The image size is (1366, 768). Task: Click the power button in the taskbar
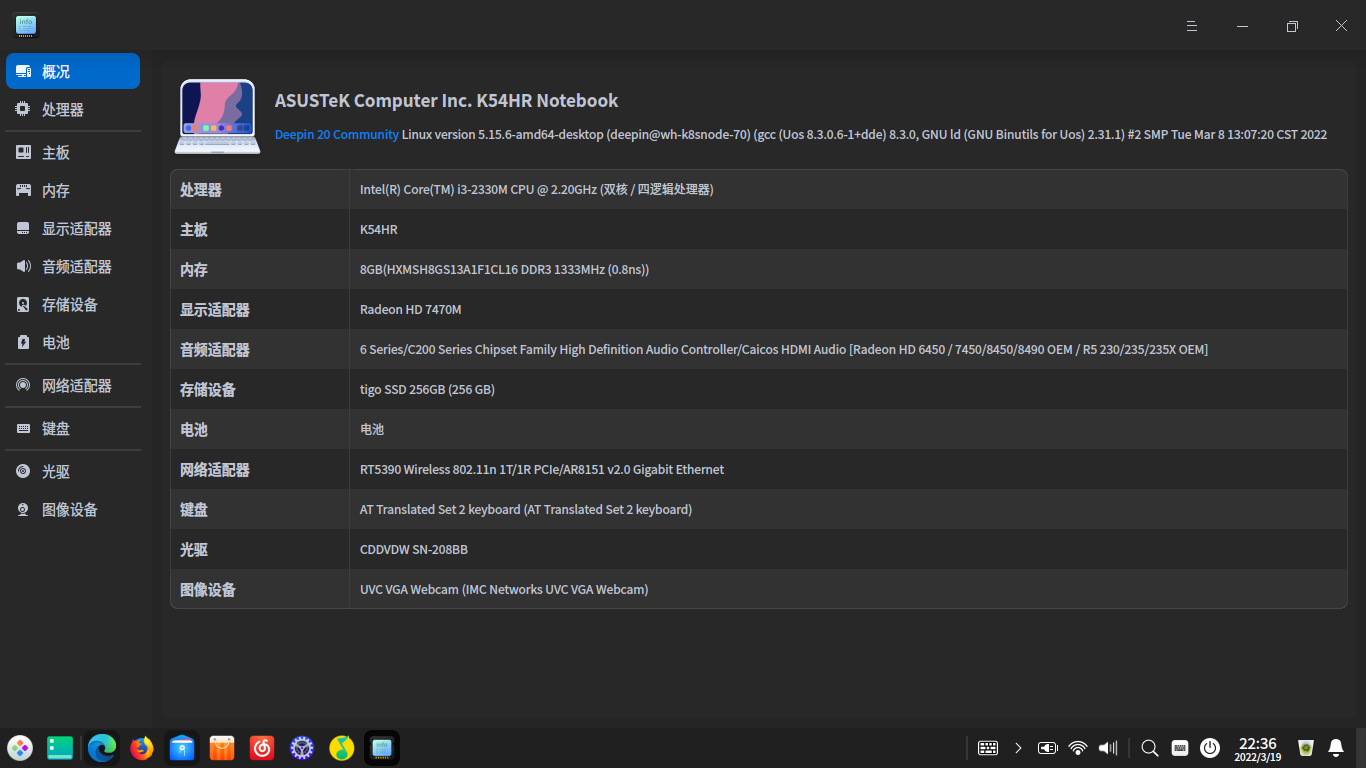pos(1210,748)
